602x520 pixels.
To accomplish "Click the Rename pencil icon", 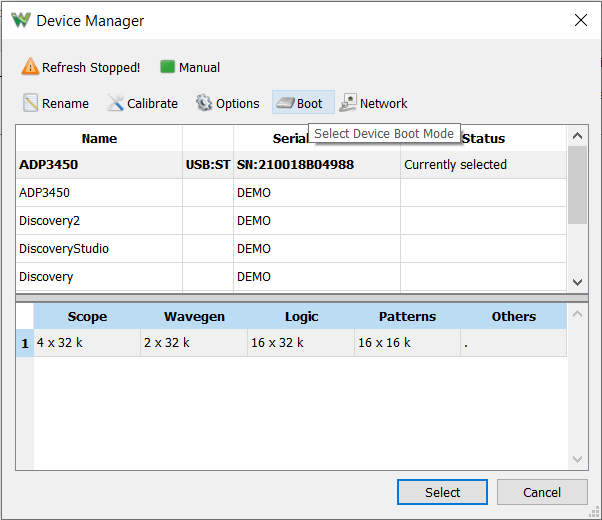I will (30, 103).
